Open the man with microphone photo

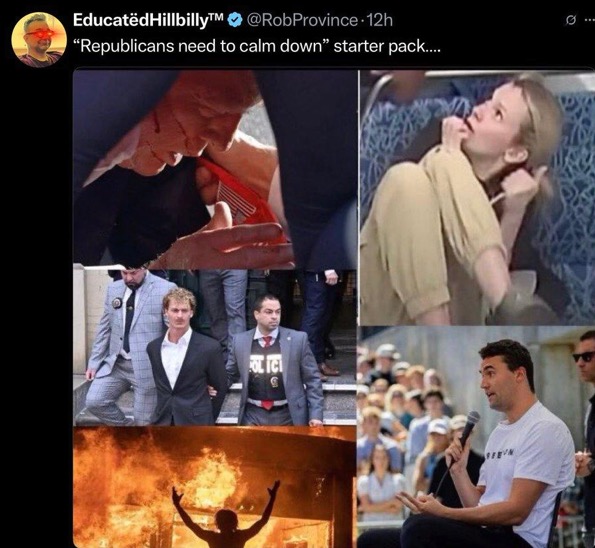[x=476, y=437]
